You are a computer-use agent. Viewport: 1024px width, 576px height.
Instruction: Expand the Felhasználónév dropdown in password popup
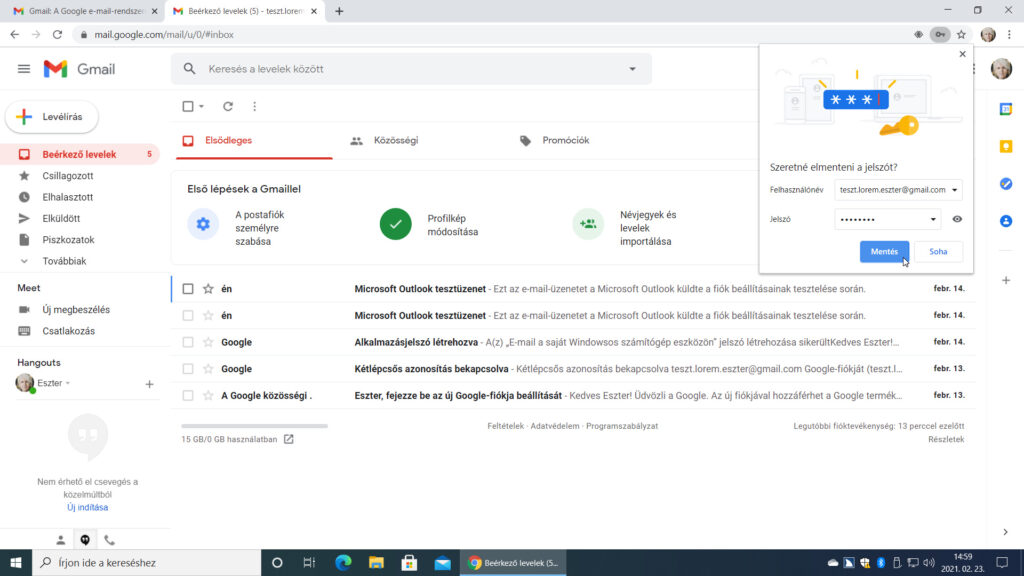[955, 190]
